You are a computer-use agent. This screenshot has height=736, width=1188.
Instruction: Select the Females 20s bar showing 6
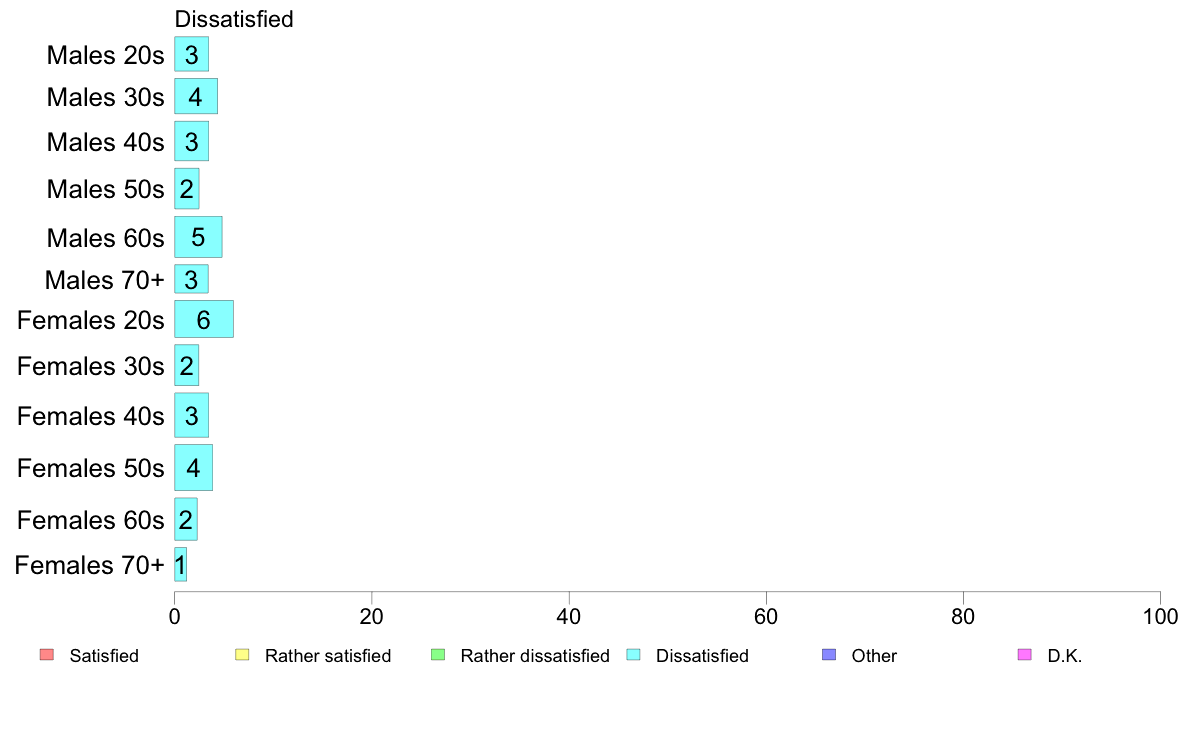click(204, 319)
